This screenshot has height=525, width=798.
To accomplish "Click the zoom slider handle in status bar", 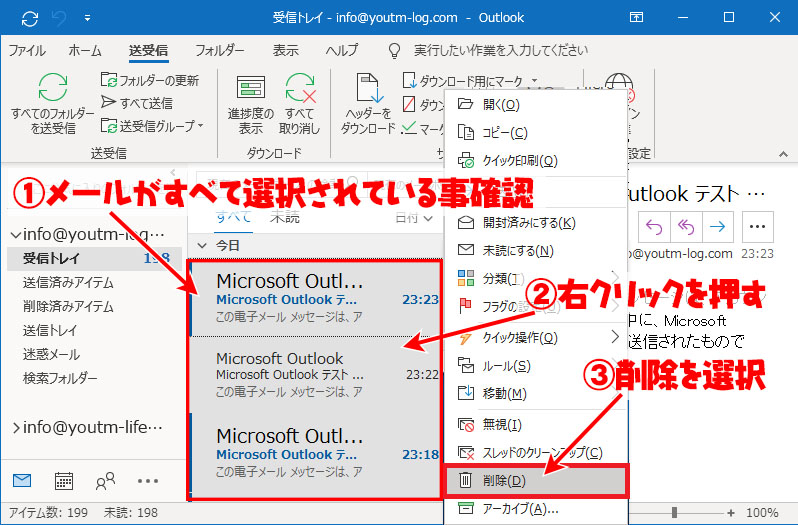I will tap(674, 512).
